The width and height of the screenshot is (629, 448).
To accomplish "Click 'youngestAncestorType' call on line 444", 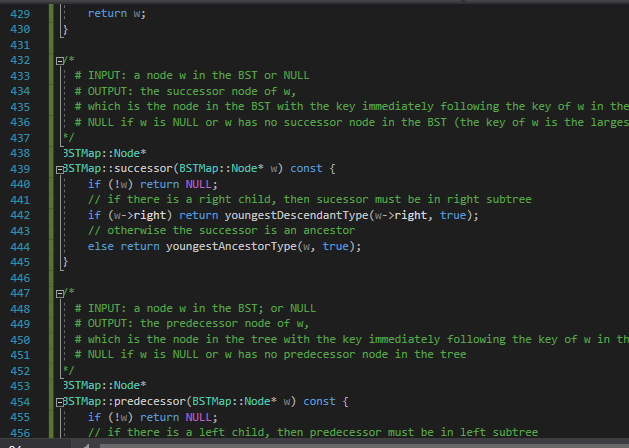I will [x=231, y=246].
